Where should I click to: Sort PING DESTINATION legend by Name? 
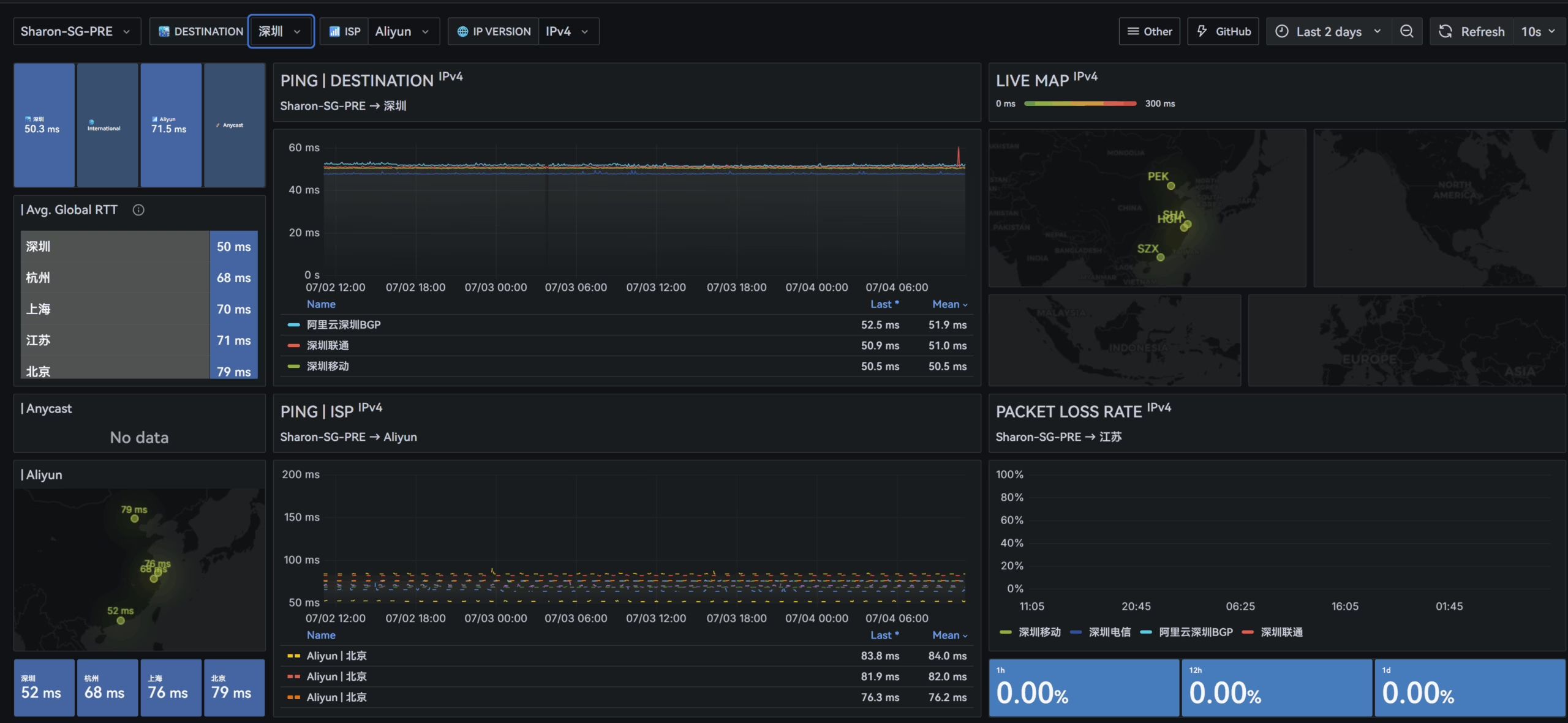tap(321, 304)
